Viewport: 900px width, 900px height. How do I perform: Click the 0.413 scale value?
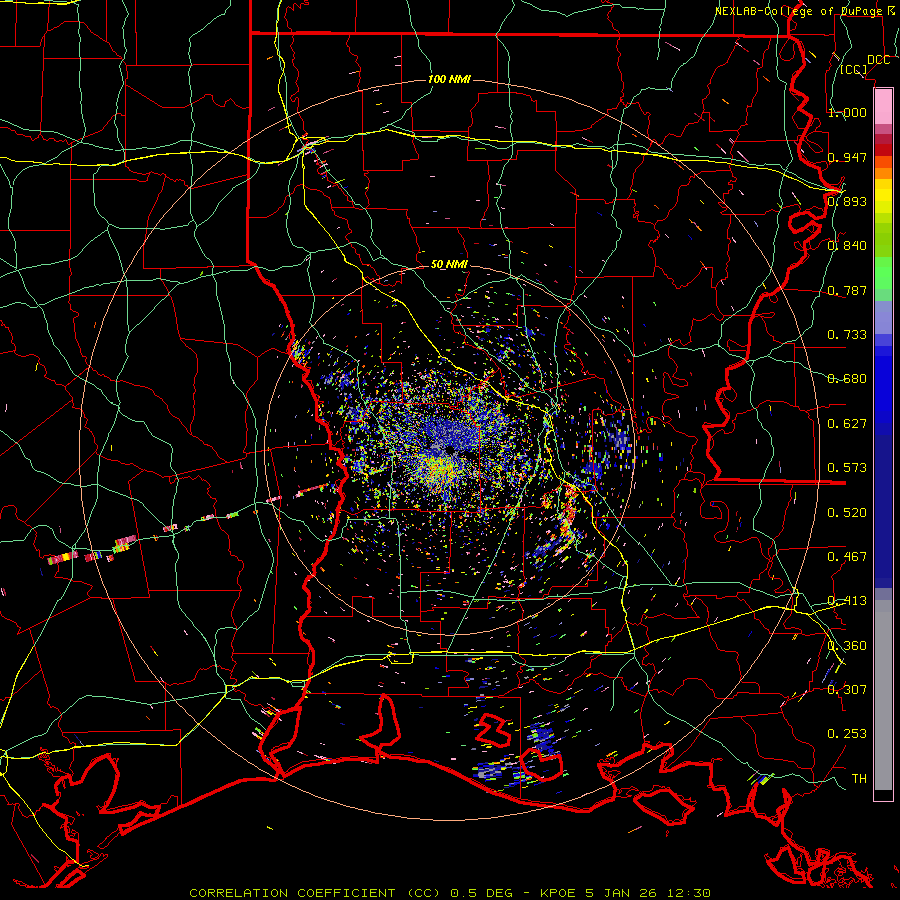(x=847, y=601)
